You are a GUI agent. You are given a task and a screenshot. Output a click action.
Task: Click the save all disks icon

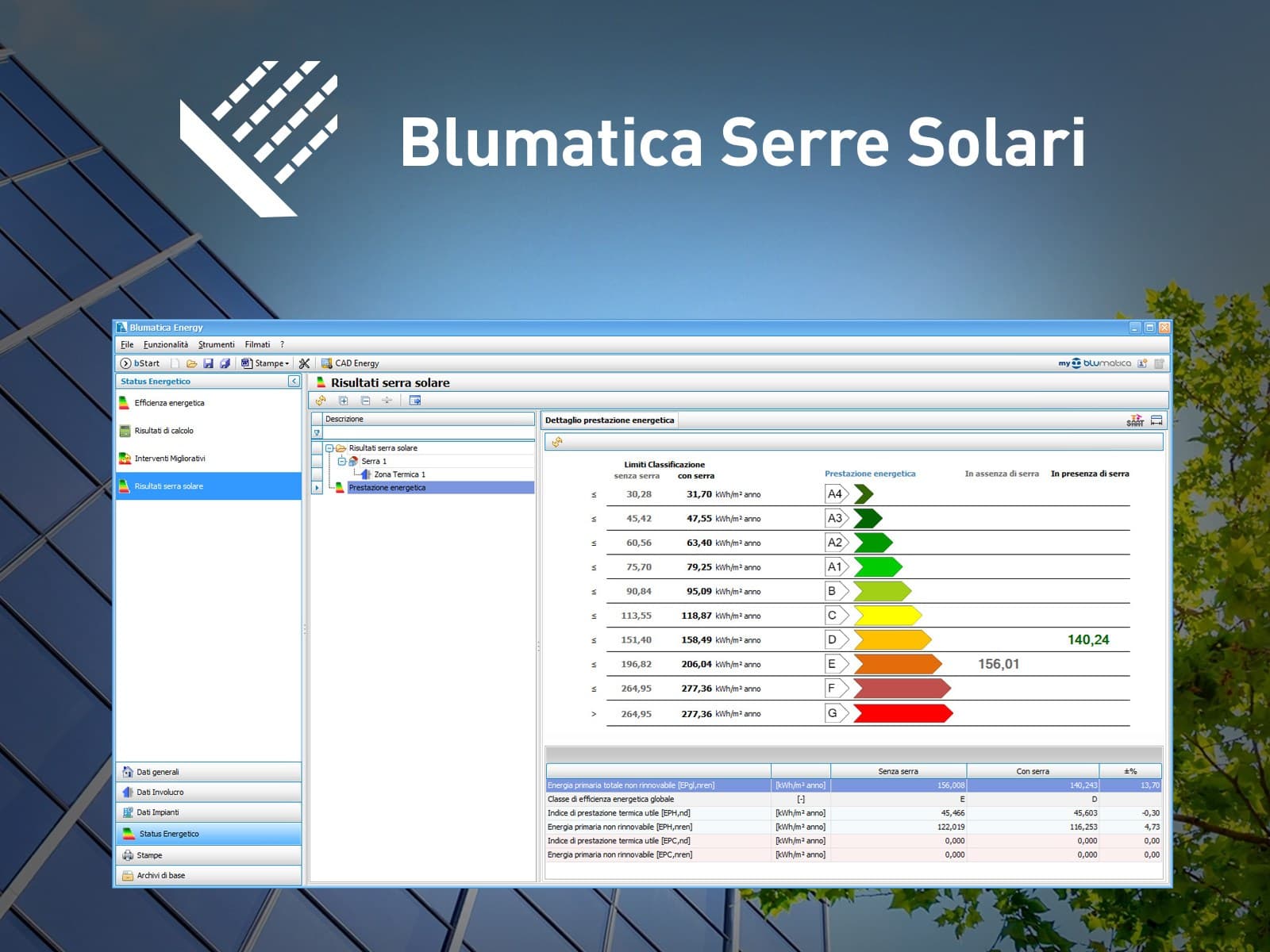(225, 363)
